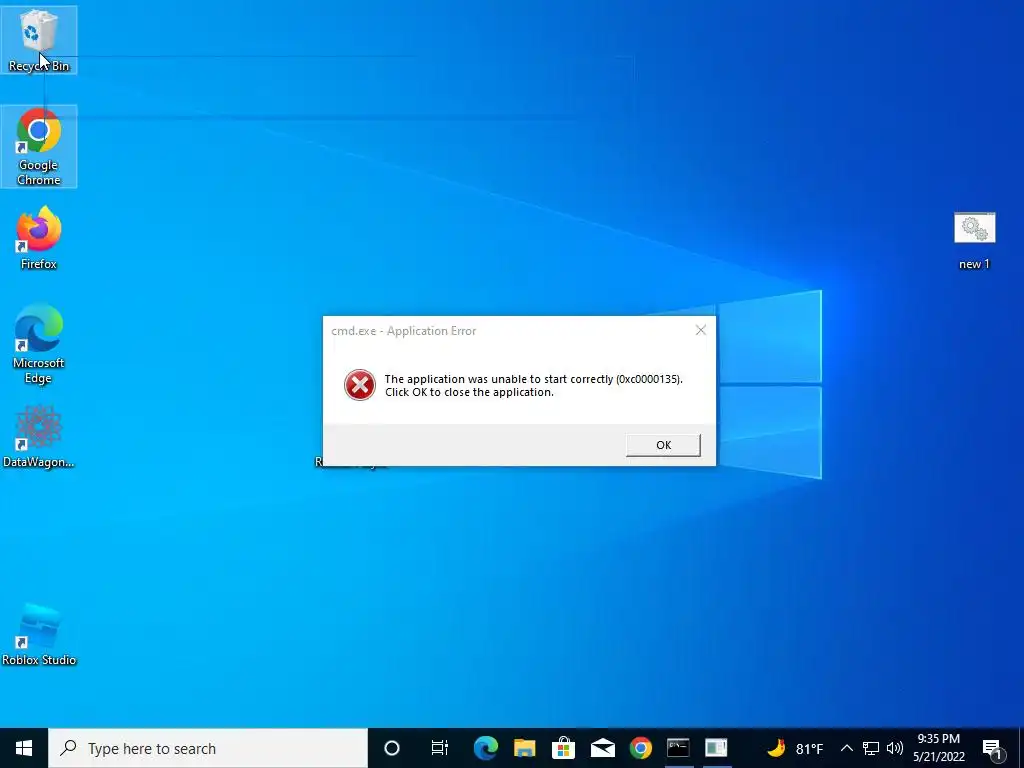The image size is (1024, 768).
Task: Open Microsoft Store from the taskbar
Action: click(x=563, y=748)
